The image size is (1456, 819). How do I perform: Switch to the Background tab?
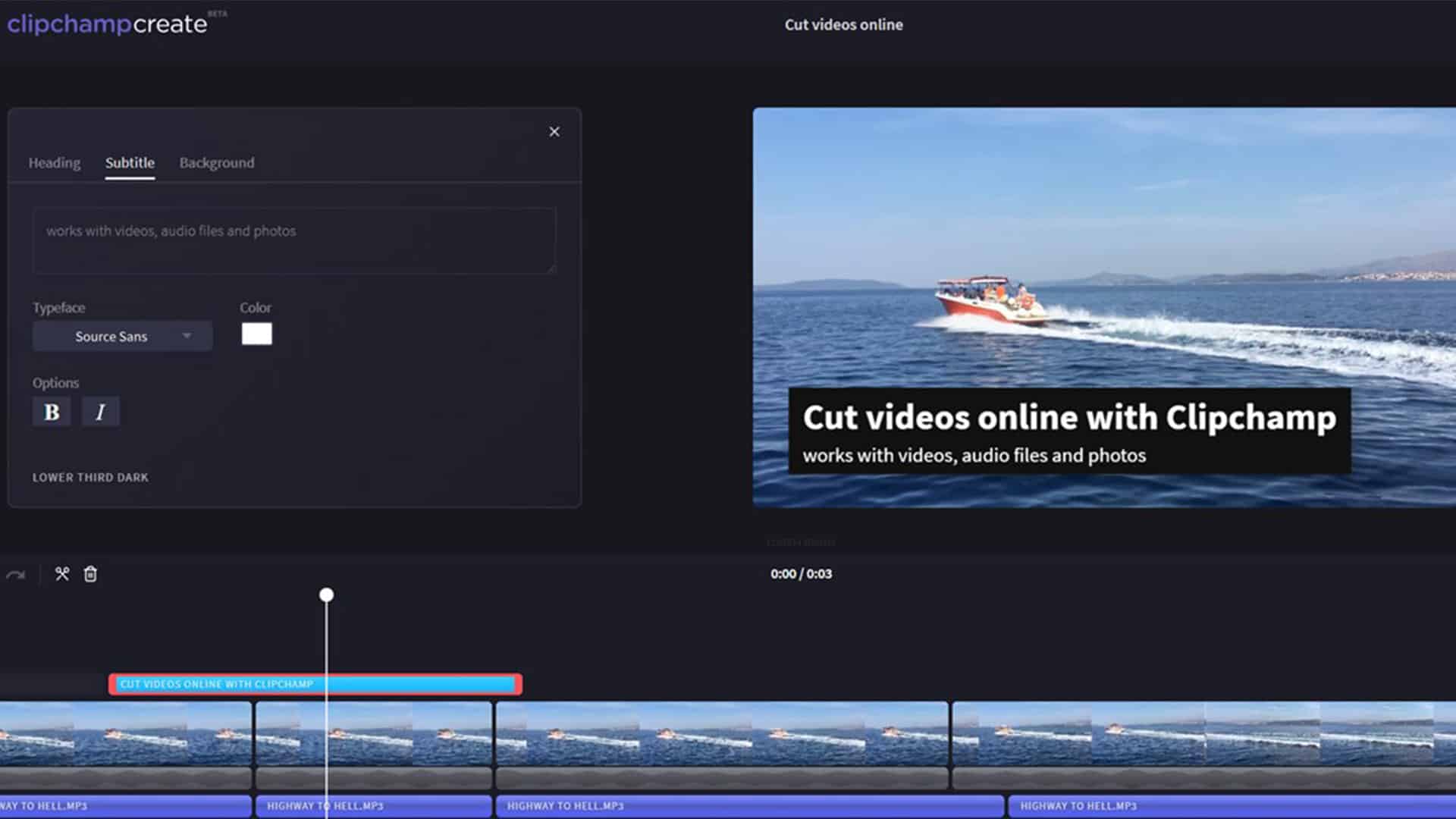click(217, 163)
